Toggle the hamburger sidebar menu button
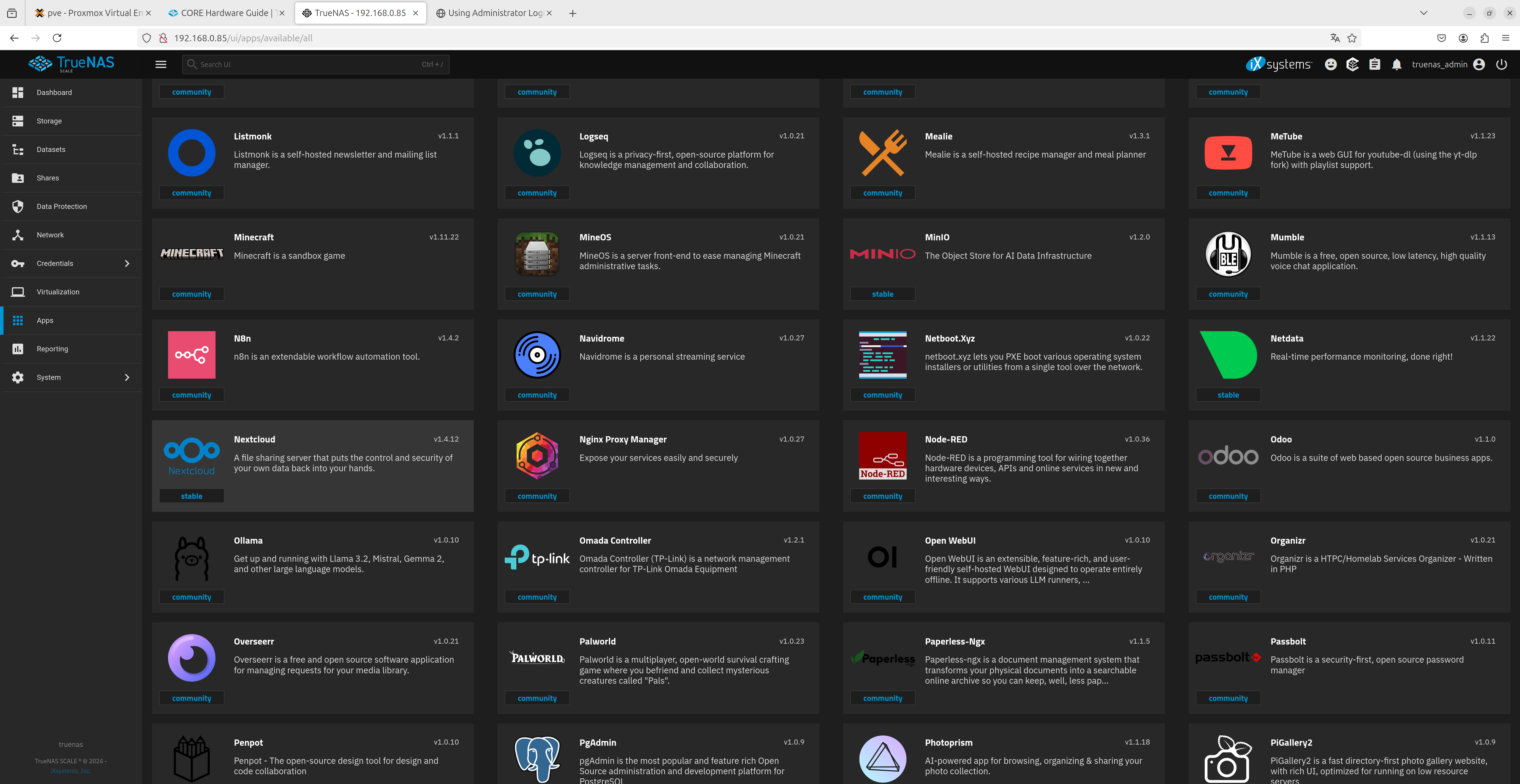This screenshot has width=1520, height=784. pos(161,64)
